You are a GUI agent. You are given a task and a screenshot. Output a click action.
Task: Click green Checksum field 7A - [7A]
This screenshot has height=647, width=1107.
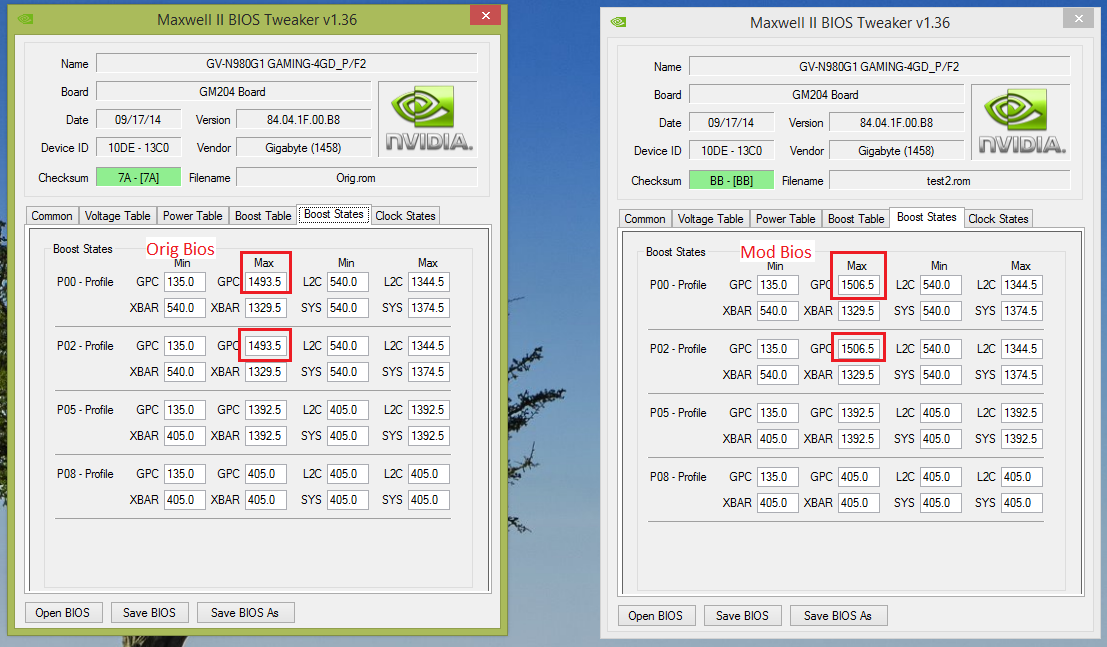coord(138,177)
